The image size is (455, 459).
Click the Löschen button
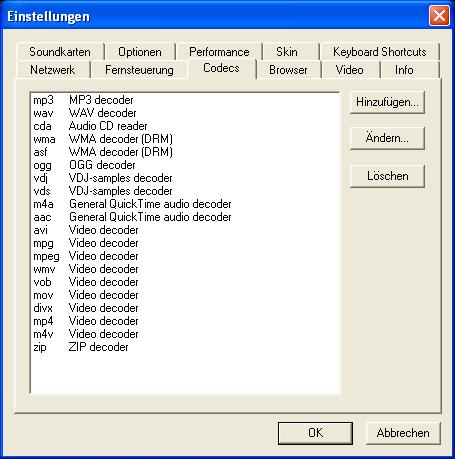[x=387, y=176]
